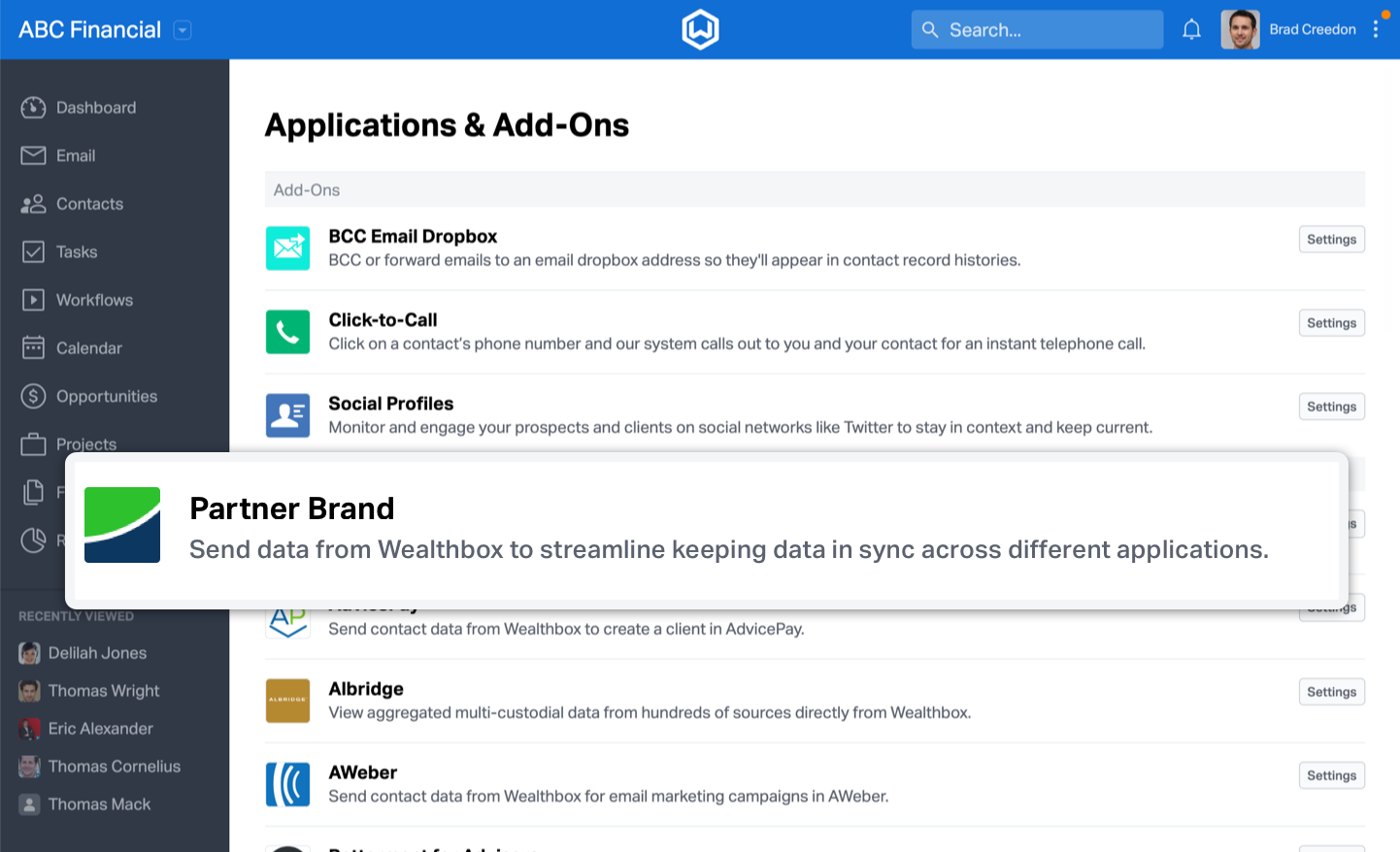Click the Eric Alexander avatar

pos(29,729)
